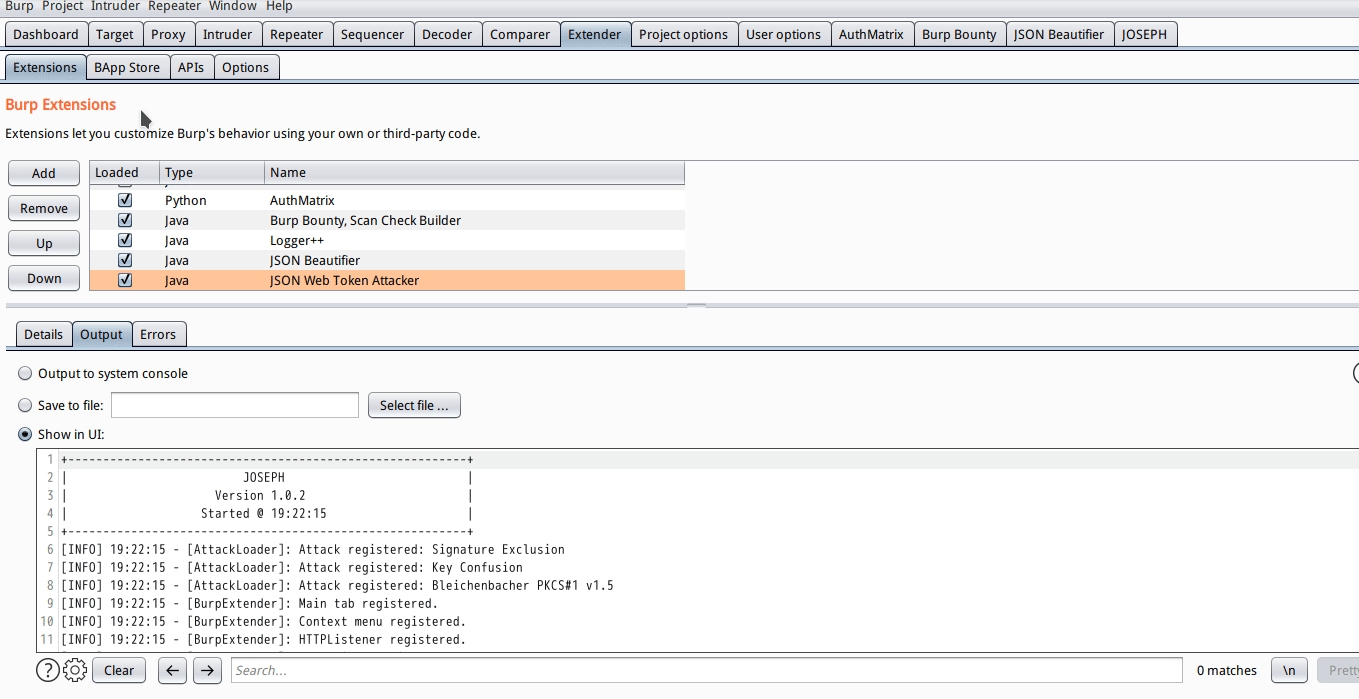The height and width of the screenshot is (699, 1359).
Task: Toggle Loaded checkbox for JSON Beautifier
Action: click(125, 260)
